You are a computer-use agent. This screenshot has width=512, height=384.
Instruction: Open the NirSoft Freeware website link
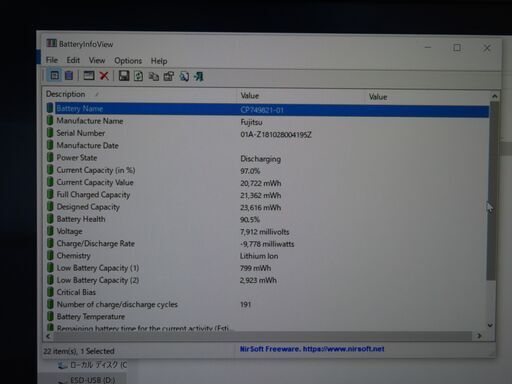click(312, 349)
